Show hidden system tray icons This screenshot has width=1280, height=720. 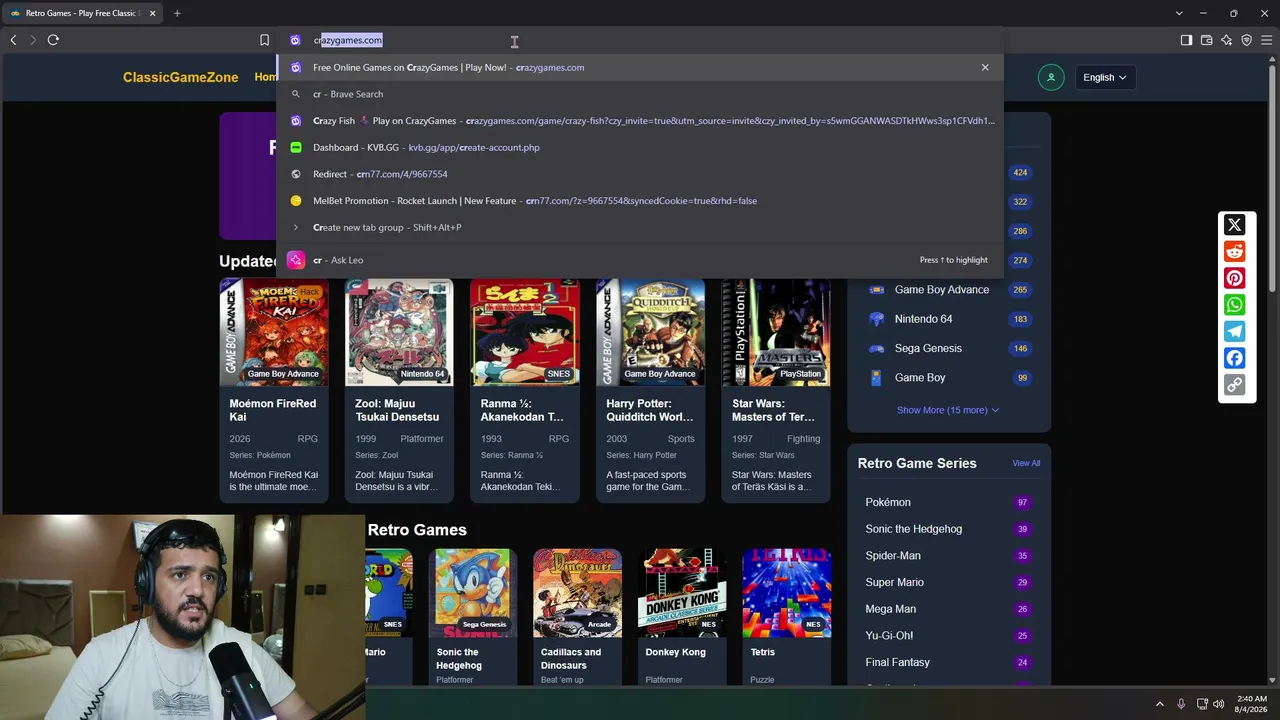[1160, 704]
